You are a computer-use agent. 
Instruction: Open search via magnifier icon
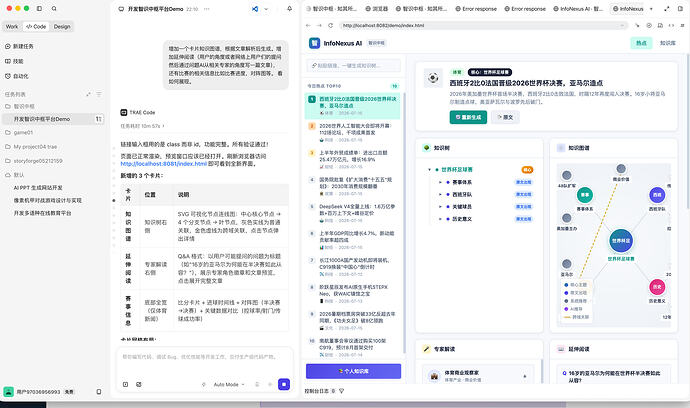54,8
